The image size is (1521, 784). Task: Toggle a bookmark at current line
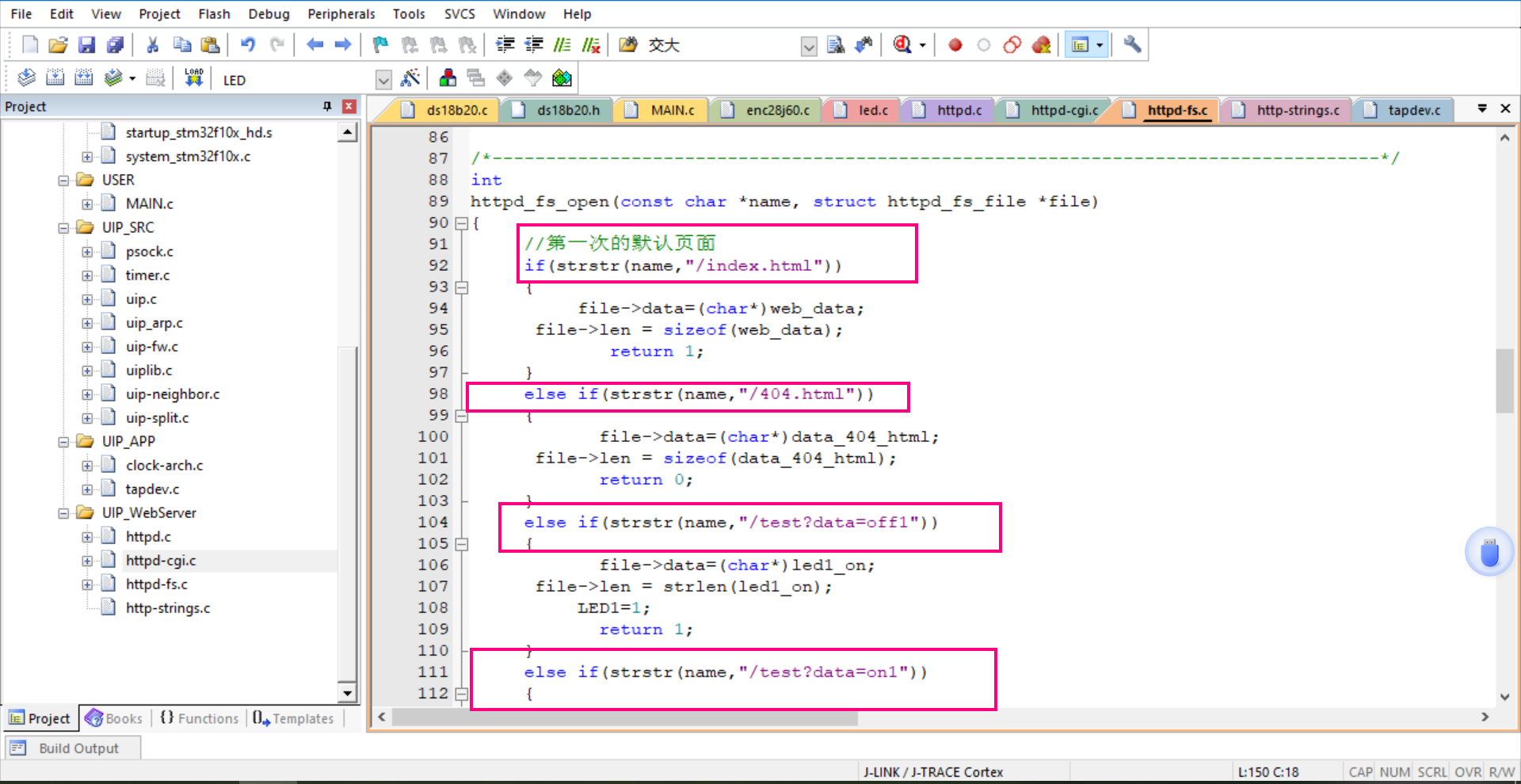point(380,45)
